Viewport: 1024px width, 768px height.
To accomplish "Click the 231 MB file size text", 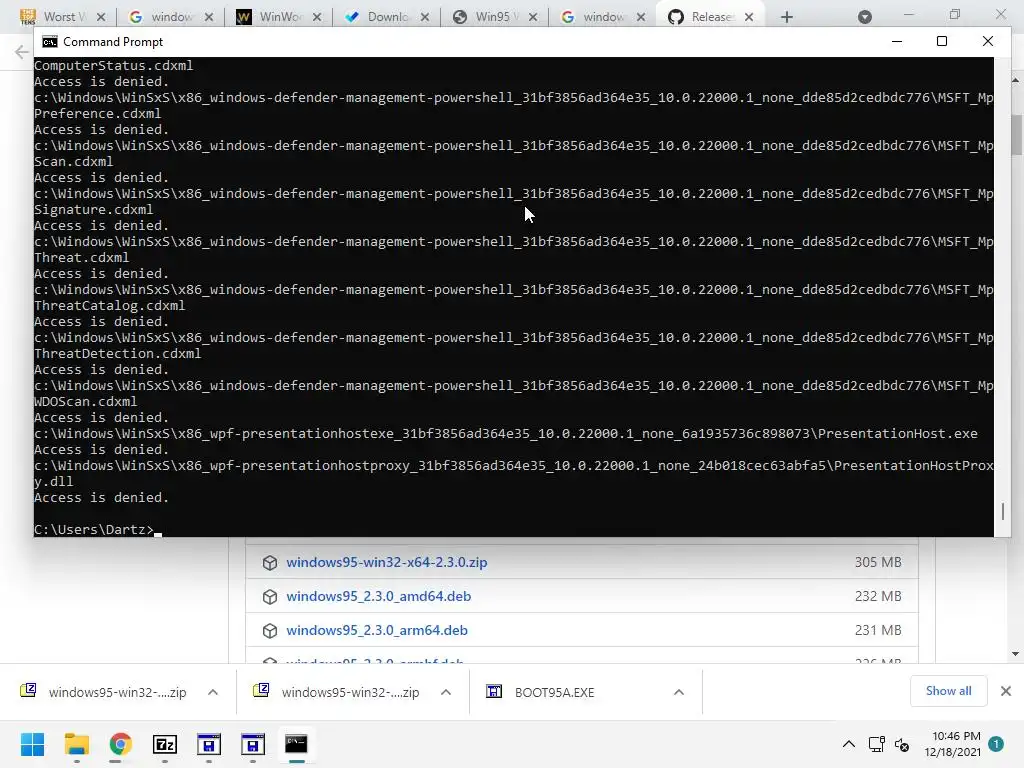I will 878,630.
